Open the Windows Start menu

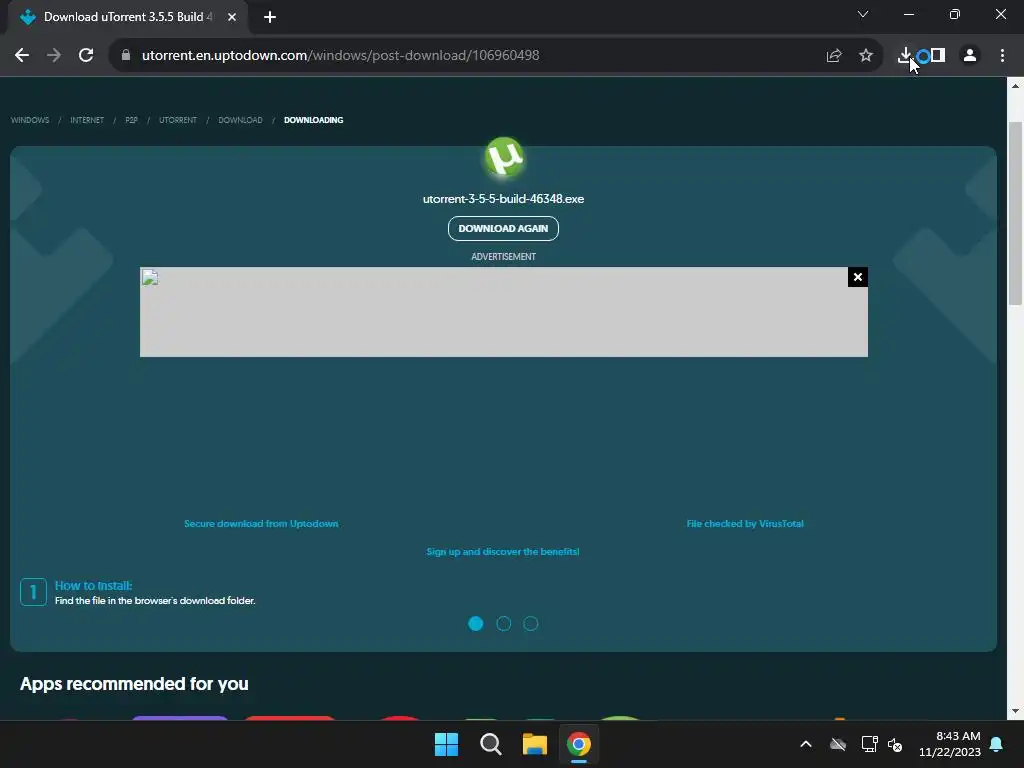[x=447, y=744]
